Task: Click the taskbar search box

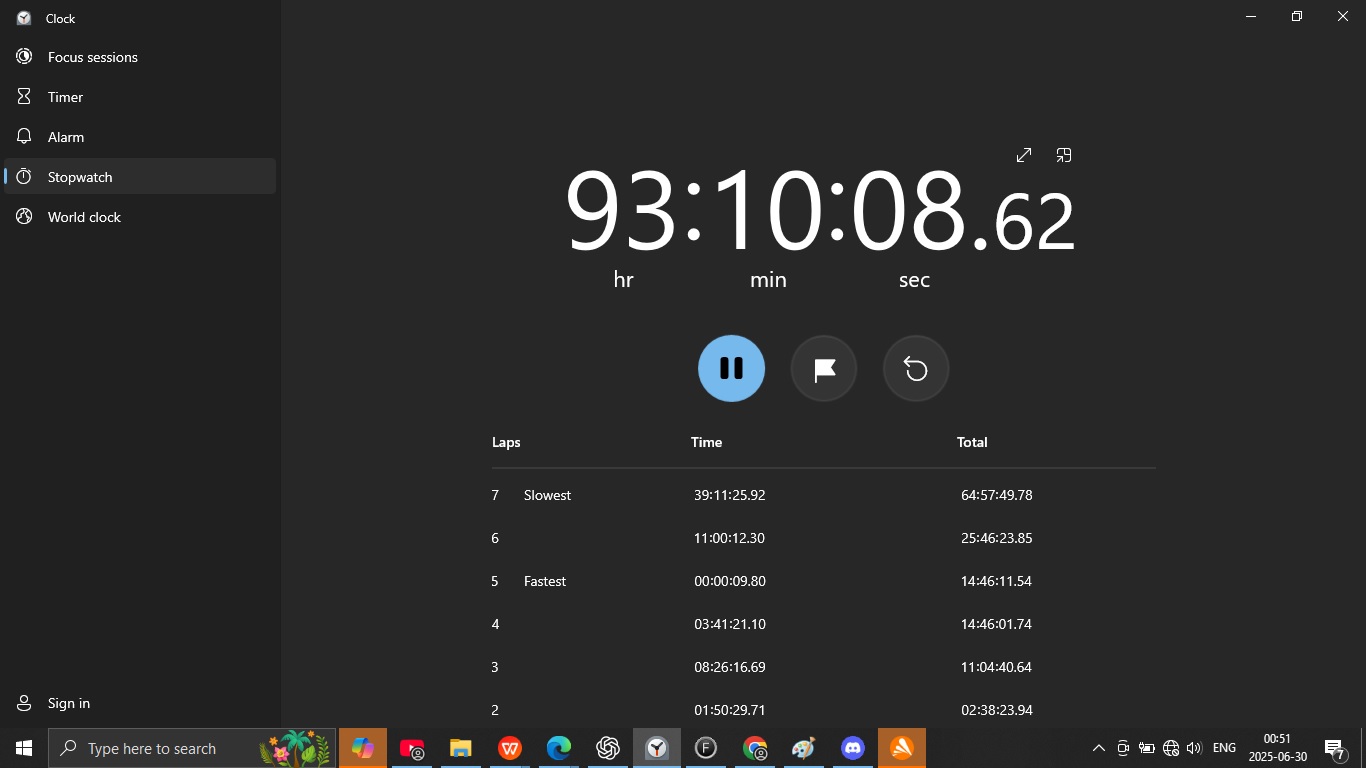Action: (x=192, y=748)
